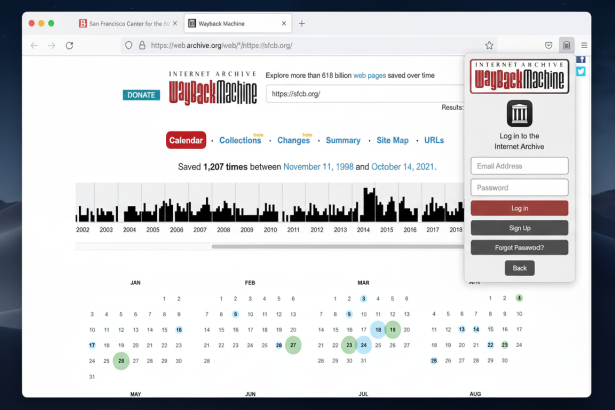This screenshot has height=410, width=615.
Task: Open a new tab with the plus icon
Action: point(302,23)
